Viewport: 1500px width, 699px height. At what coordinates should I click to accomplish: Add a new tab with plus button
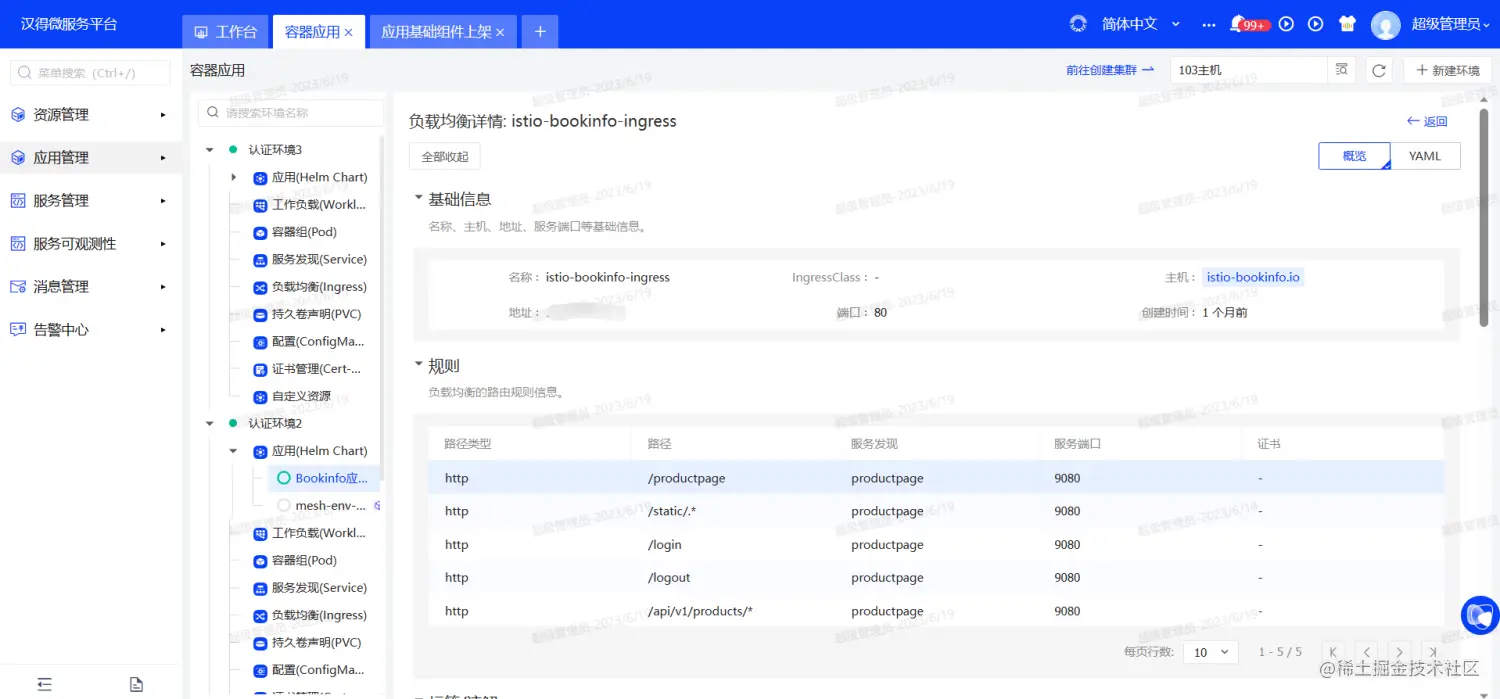tap(540, 32)
